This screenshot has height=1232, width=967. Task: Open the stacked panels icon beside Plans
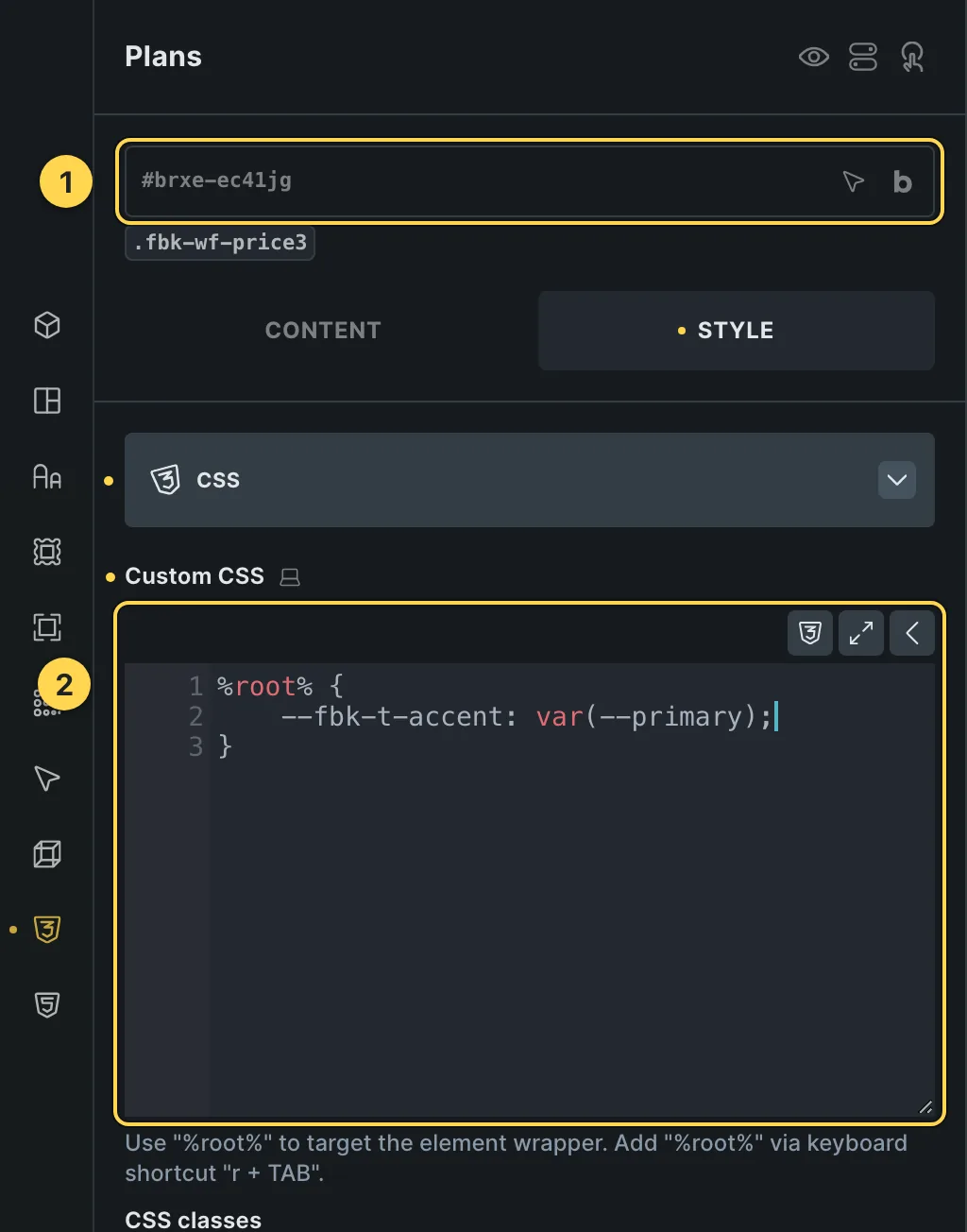(x=863, y=57)
